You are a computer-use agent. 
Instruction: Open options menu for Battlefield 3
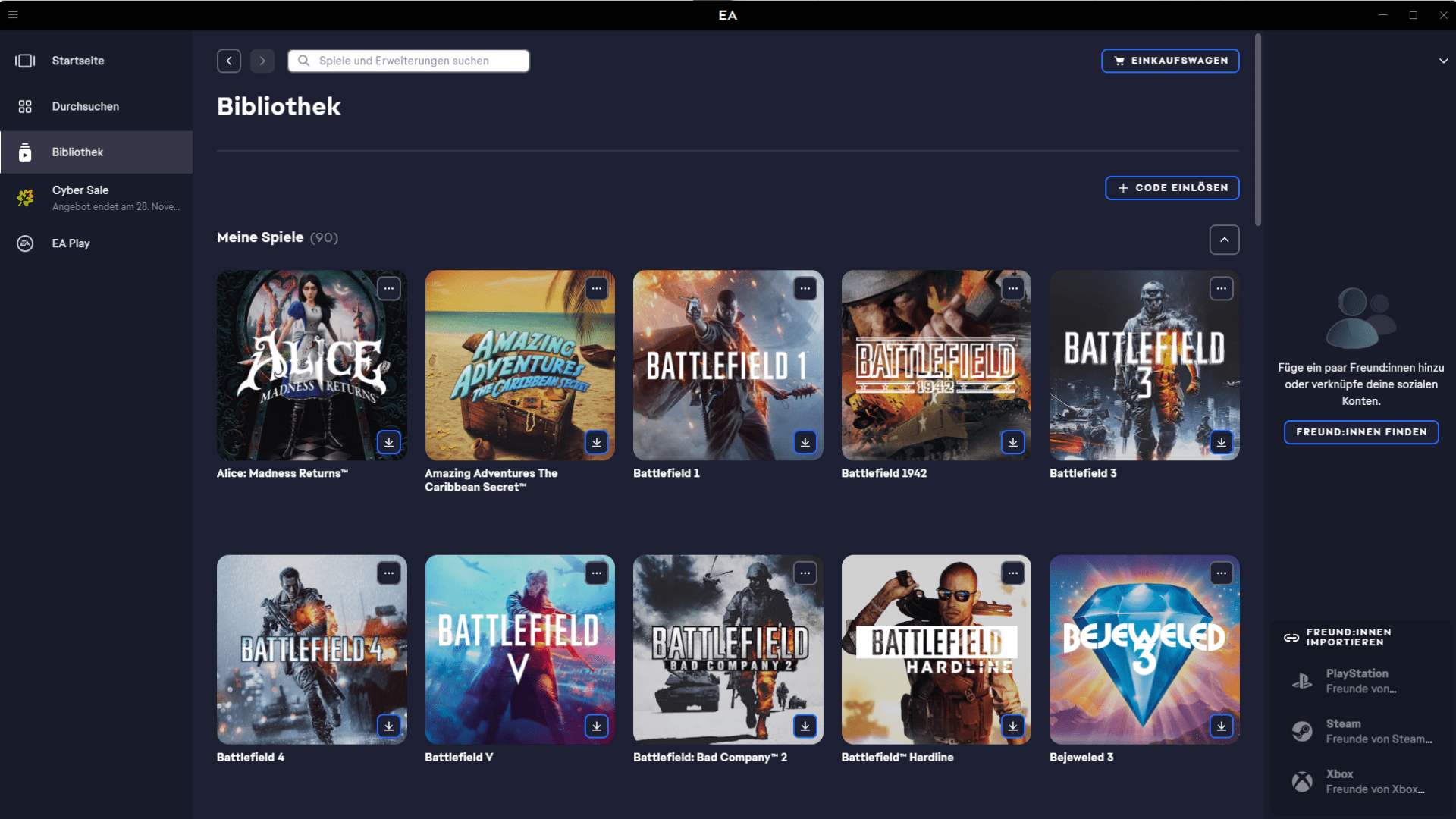click(1222, 289)
